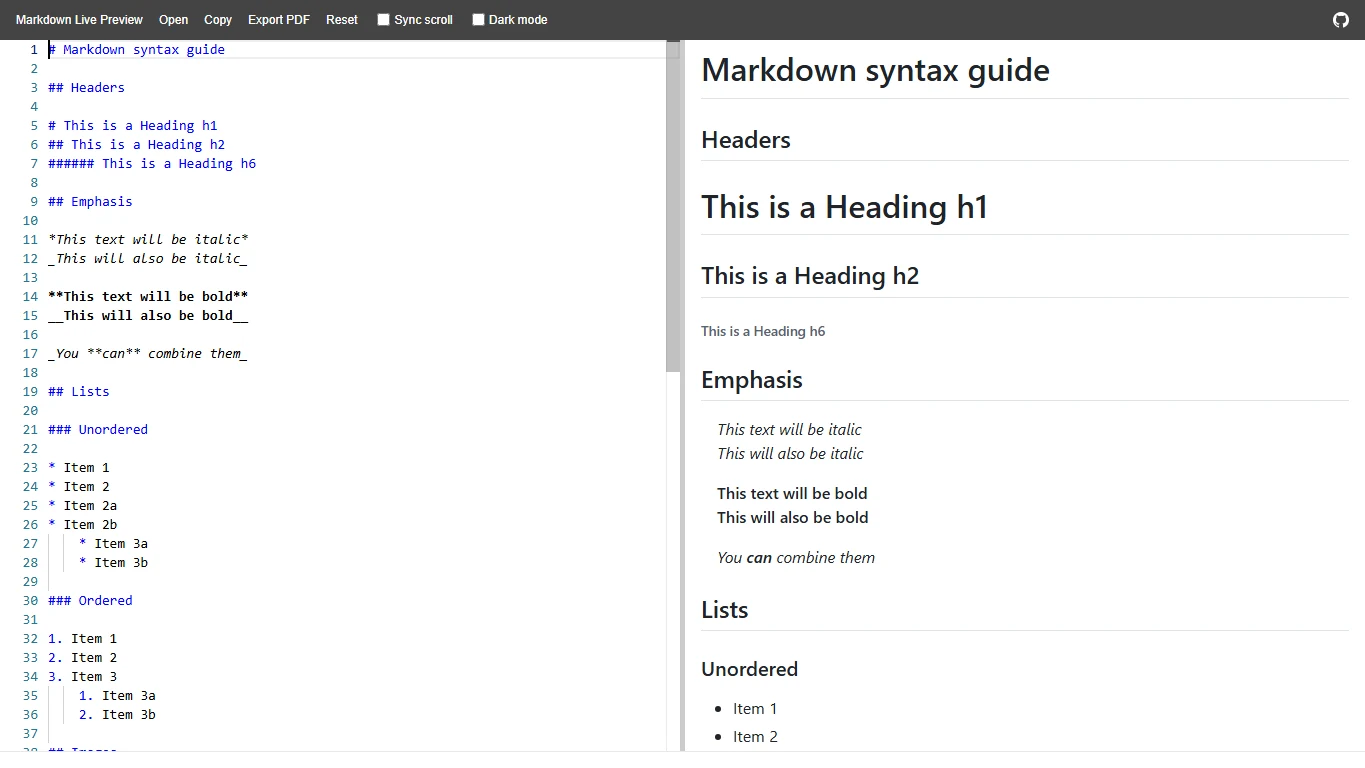Click the Open menu item
This screenshot has height=768, width=1365.
tap(173, 20)
